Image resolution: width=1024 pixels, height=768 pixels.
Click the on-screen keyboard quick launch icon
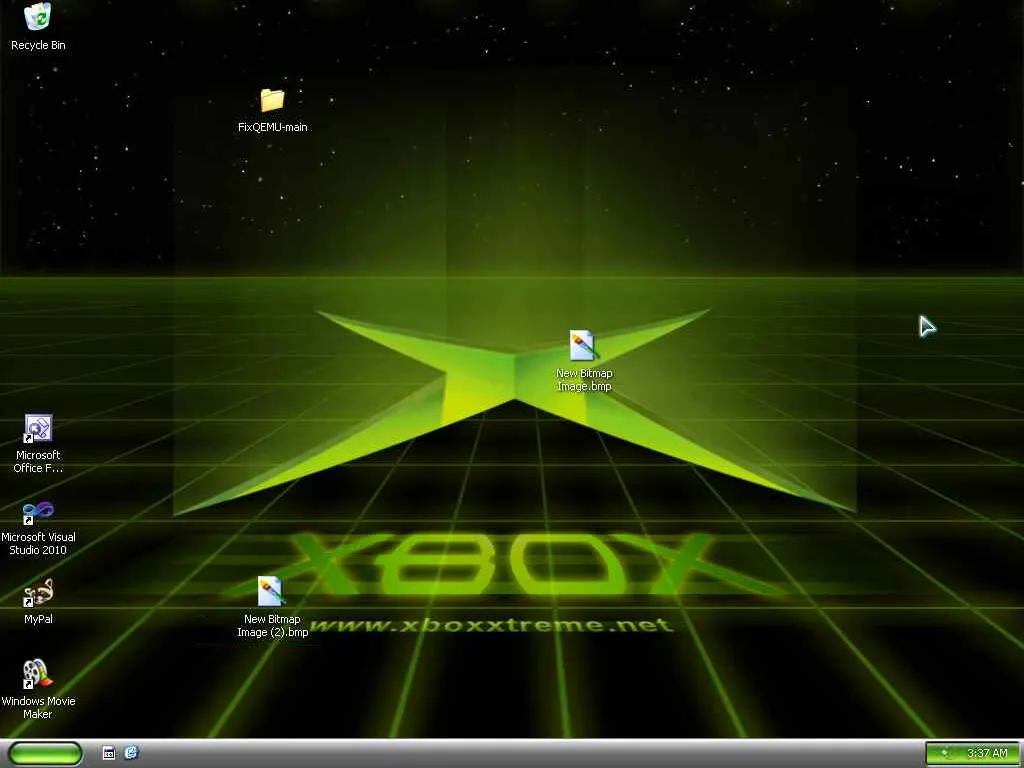(109, 753)
